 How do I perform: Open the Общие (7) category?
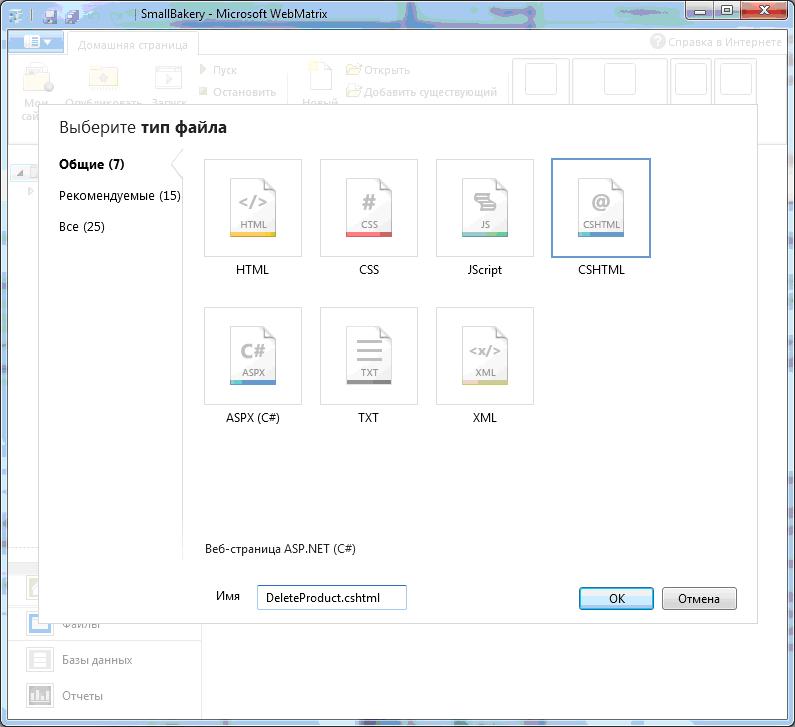click(x=92, y=164)
